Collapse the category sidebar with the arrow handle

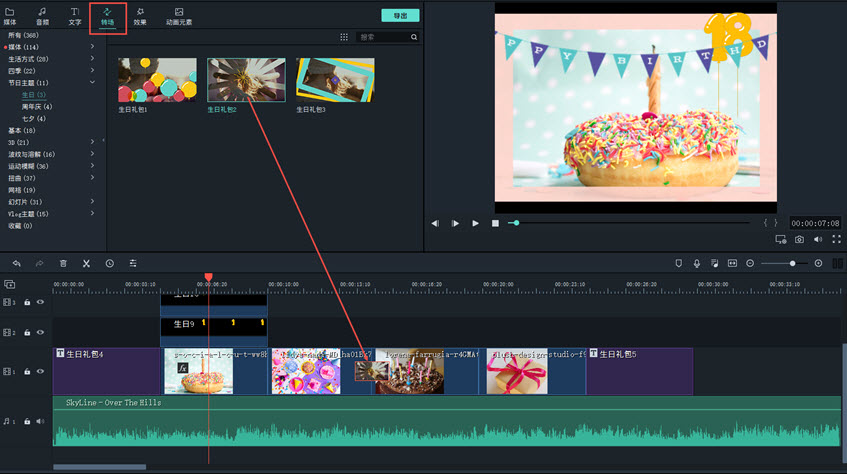(103, 141)
